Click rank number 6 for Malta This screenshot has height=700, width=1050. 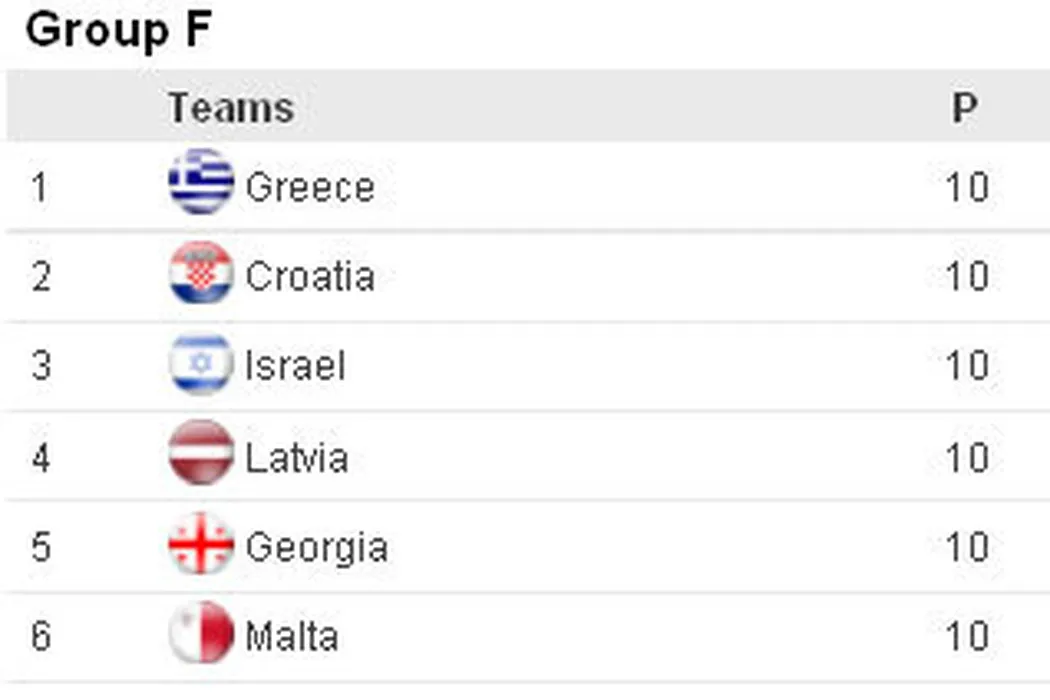tap(40, 637)
